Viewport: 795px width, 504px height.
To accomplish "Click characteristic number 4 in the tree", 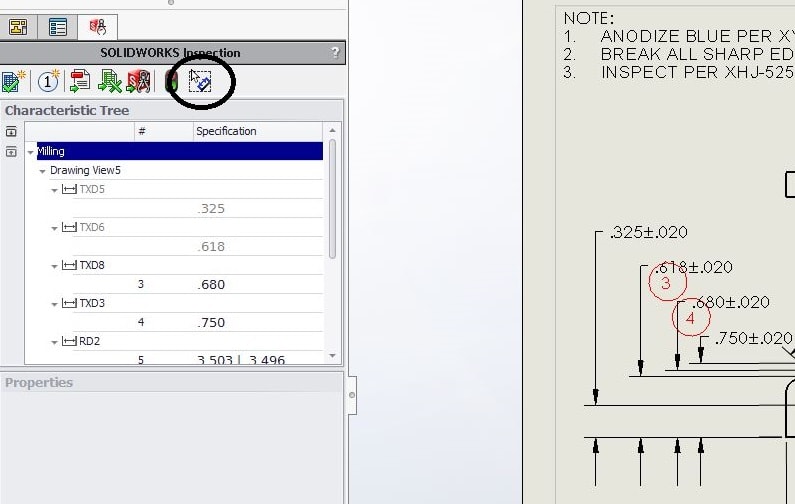I will [x=141, y=322].
